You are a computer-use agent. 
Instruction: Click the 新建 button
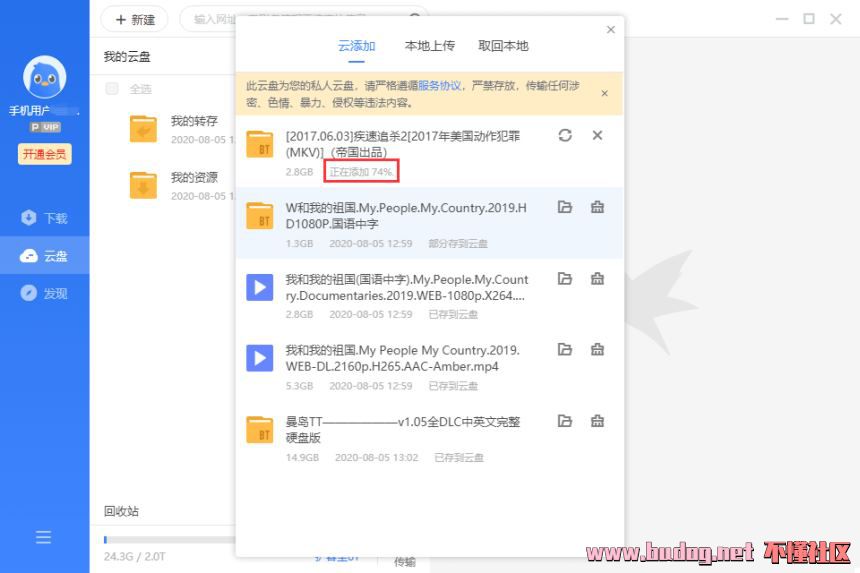135,19
